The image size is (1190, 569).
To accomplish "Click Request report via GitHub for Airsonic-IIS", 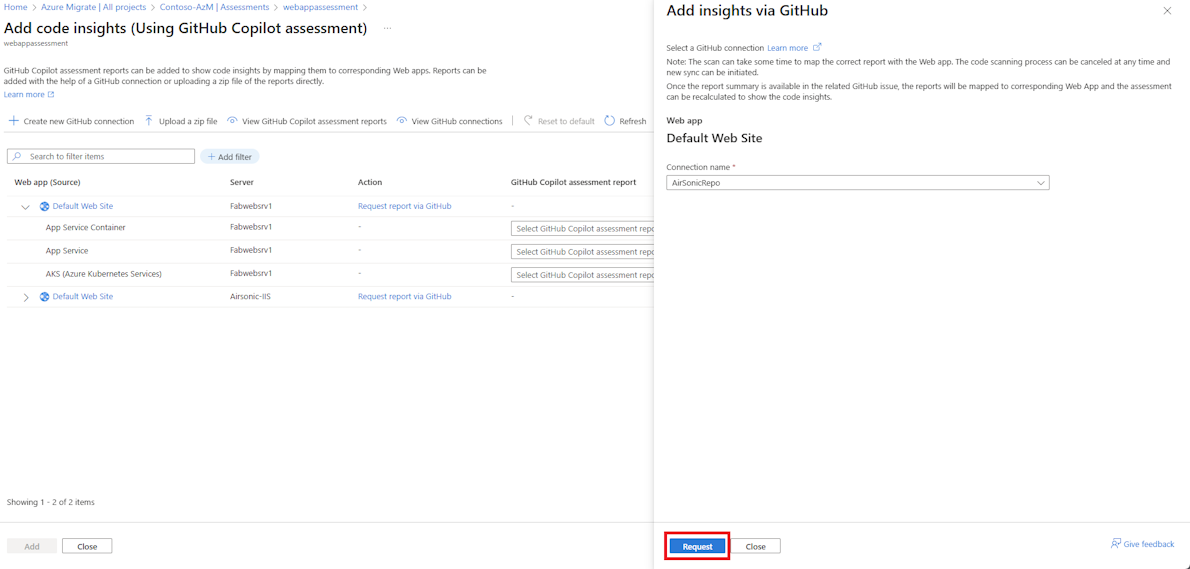I will click(x=404, y=296).
